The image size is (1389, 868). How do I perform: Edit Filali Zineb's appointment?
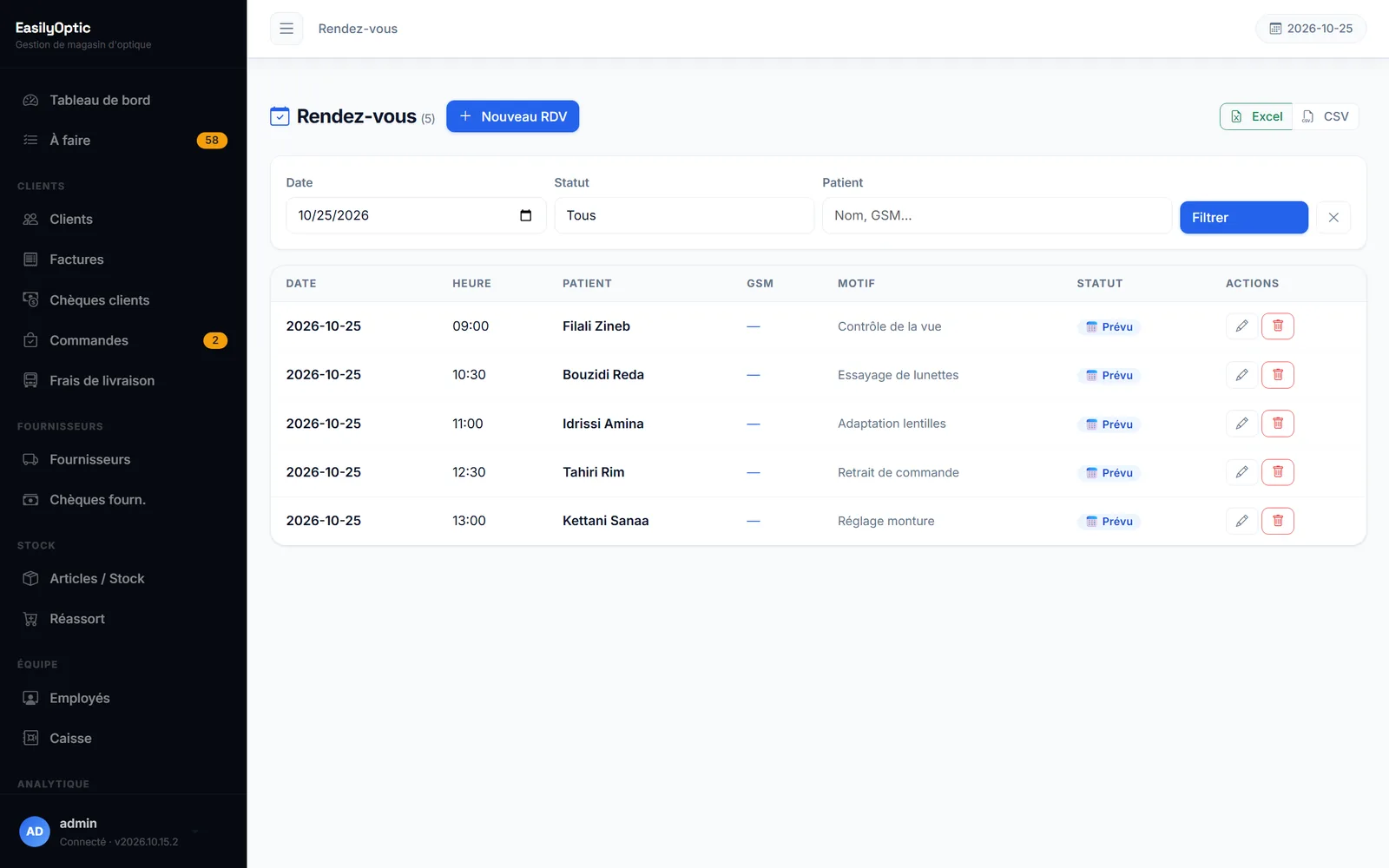(x=1241, y=326)
